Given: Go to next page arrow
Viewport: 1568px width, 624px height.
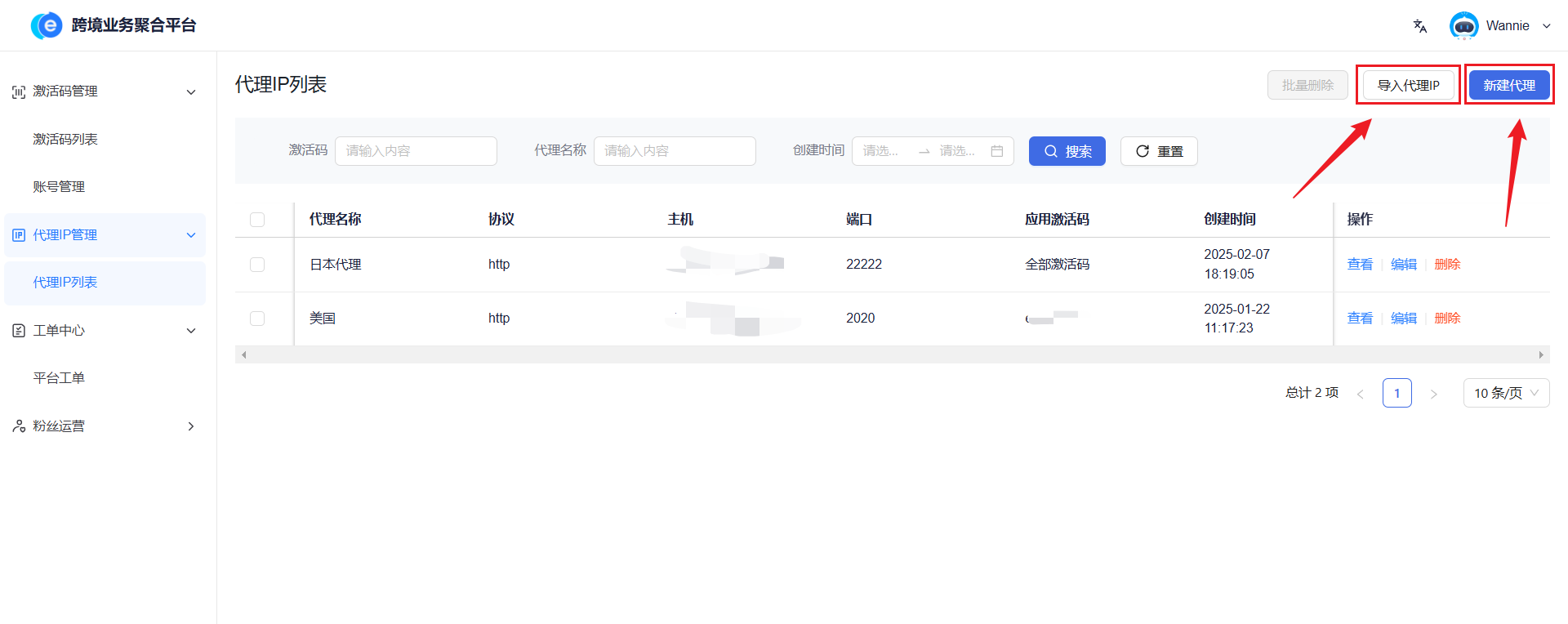Looking at the screenshot, I should pos(1433,394).
